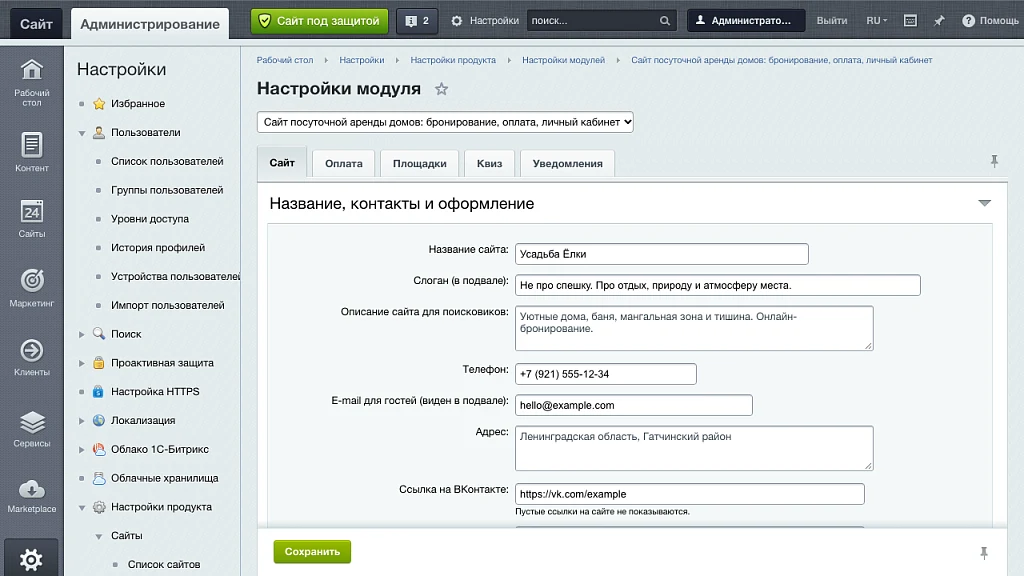Open the settings gear at sidebar bottom
This screenshot has width=1024, height=576.
coord(31,559)
